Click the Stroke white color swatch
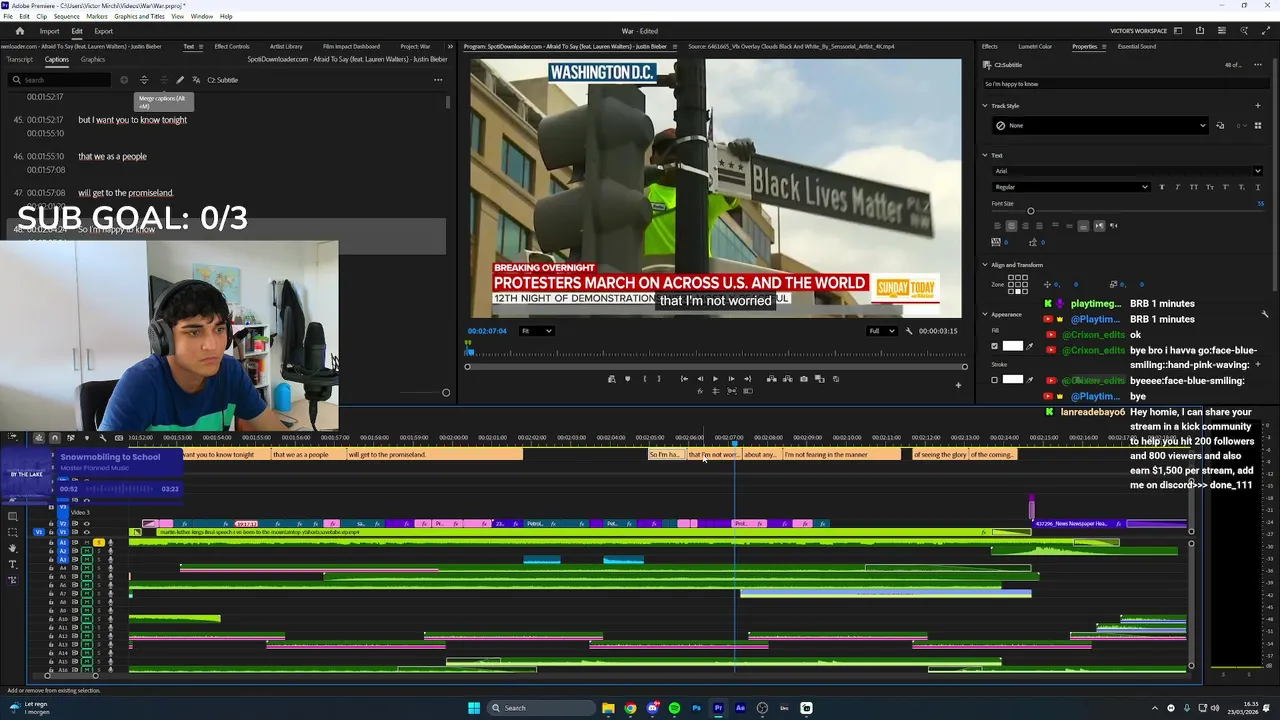 [x=1013, y=380]
